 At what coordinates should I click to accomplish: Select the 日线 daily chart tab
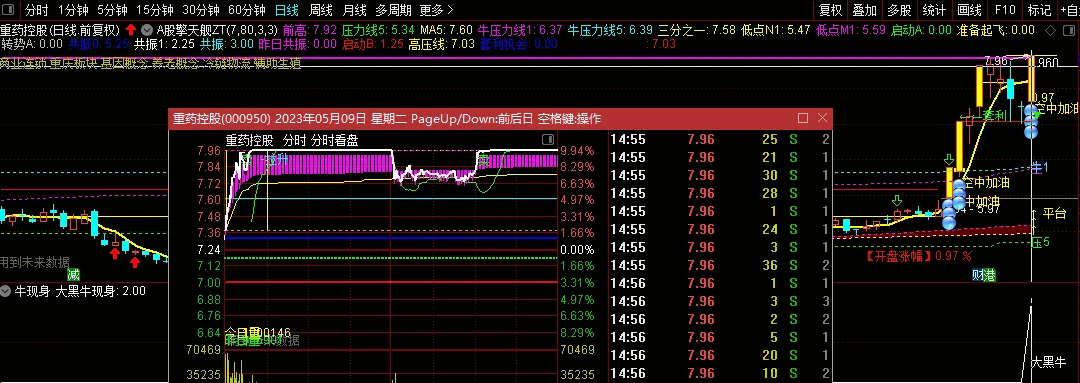pos(287,10)
